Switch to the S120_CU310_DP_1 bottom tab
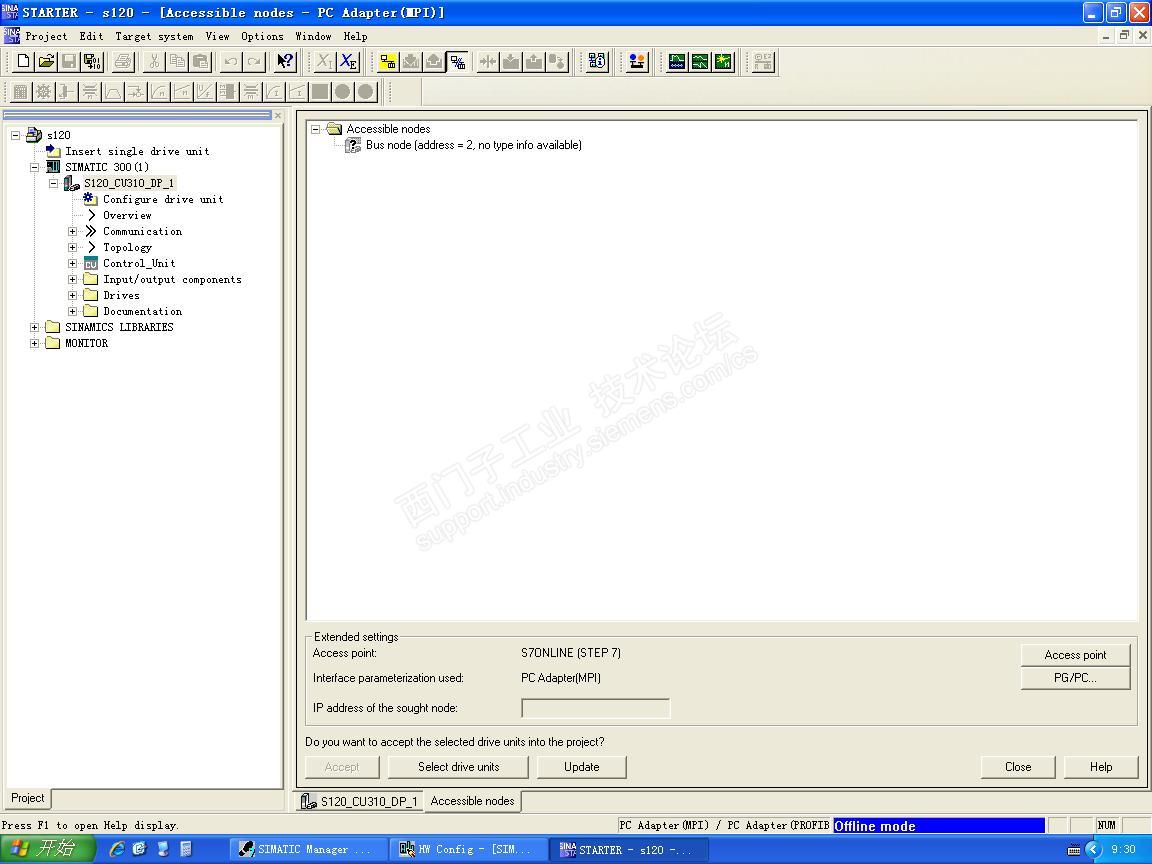1152x864 pixels. (359, 802)
